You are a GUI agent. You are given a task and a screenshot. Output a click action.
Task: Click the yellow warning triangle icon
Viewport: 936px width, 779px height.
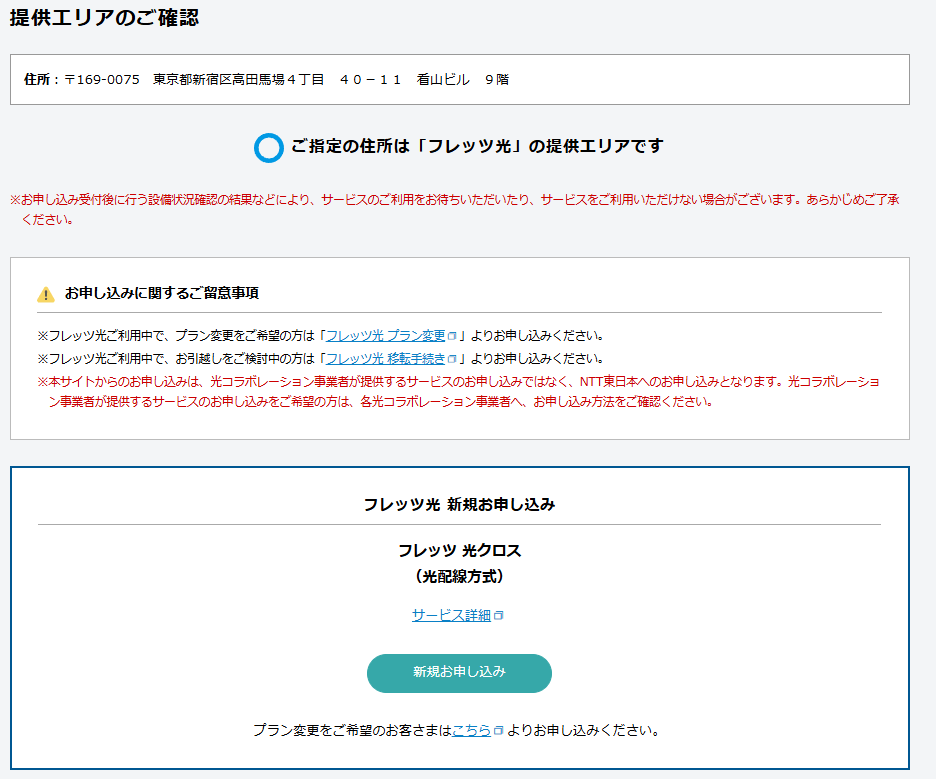46,294
